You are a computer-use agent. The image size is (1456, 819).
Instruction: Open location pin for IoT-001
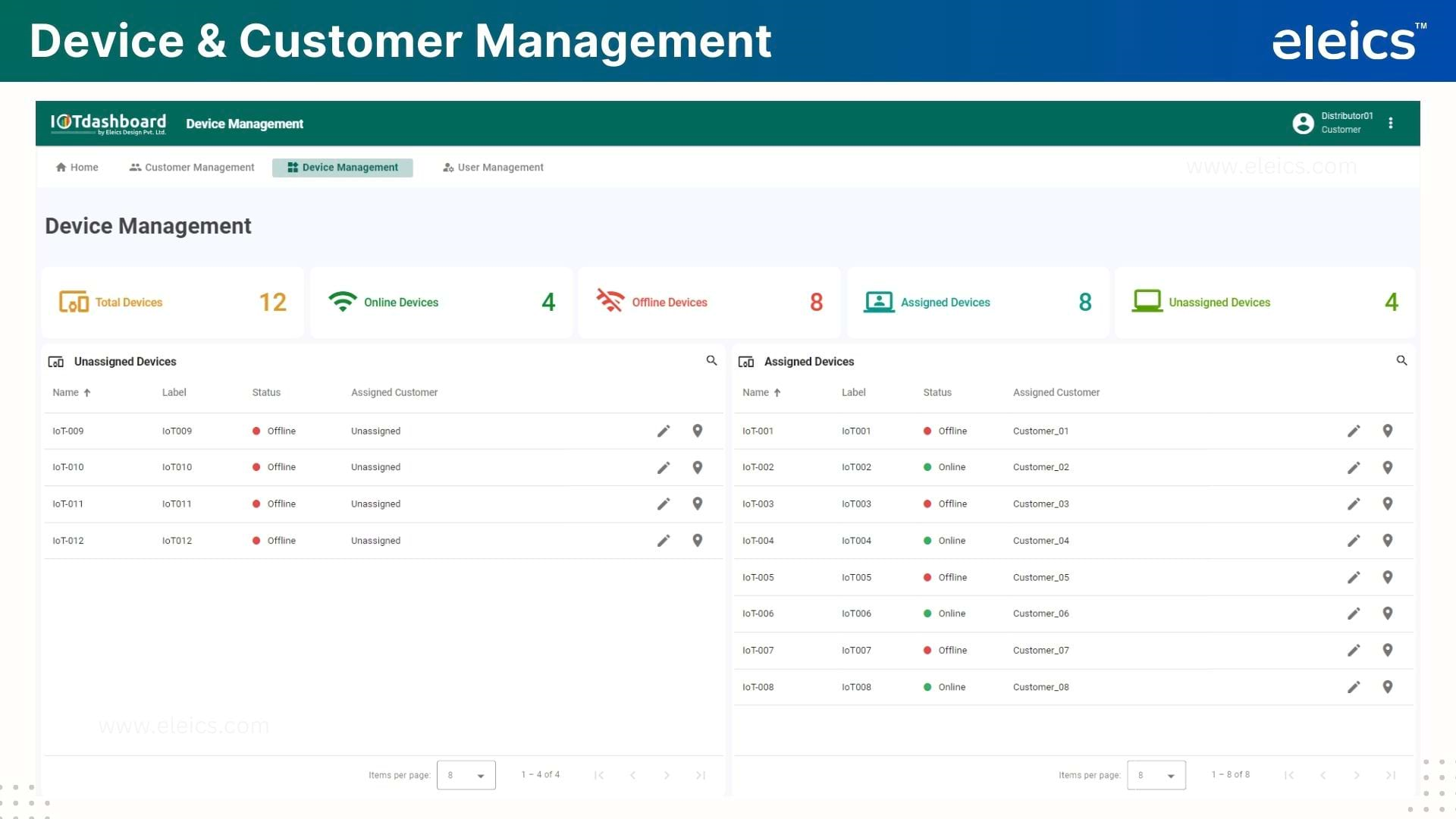pyautogui.click(x=1388, y=431)
